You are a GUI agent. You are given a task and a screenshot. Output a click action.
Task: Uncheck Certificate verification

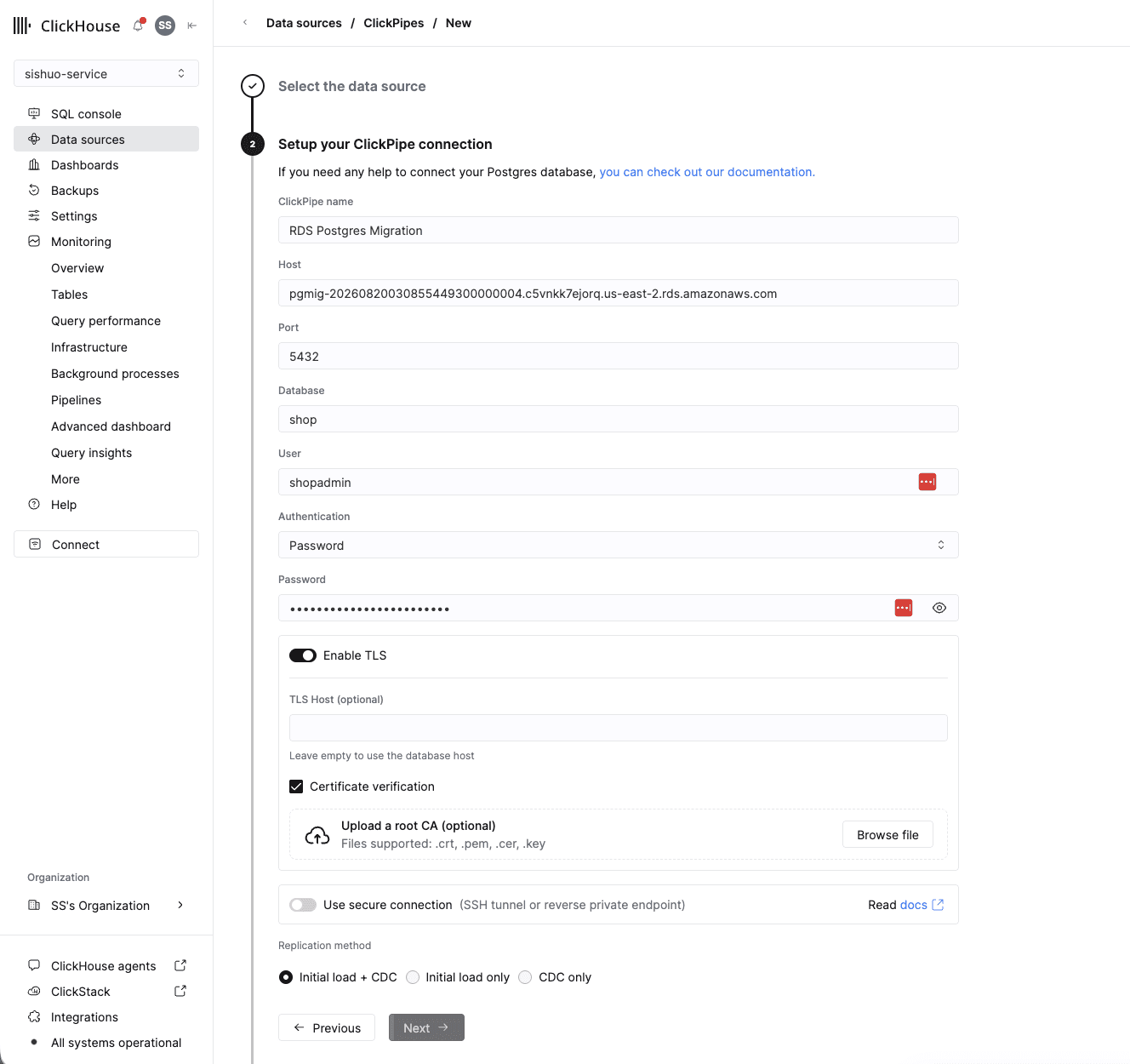(x=296, y=787)
